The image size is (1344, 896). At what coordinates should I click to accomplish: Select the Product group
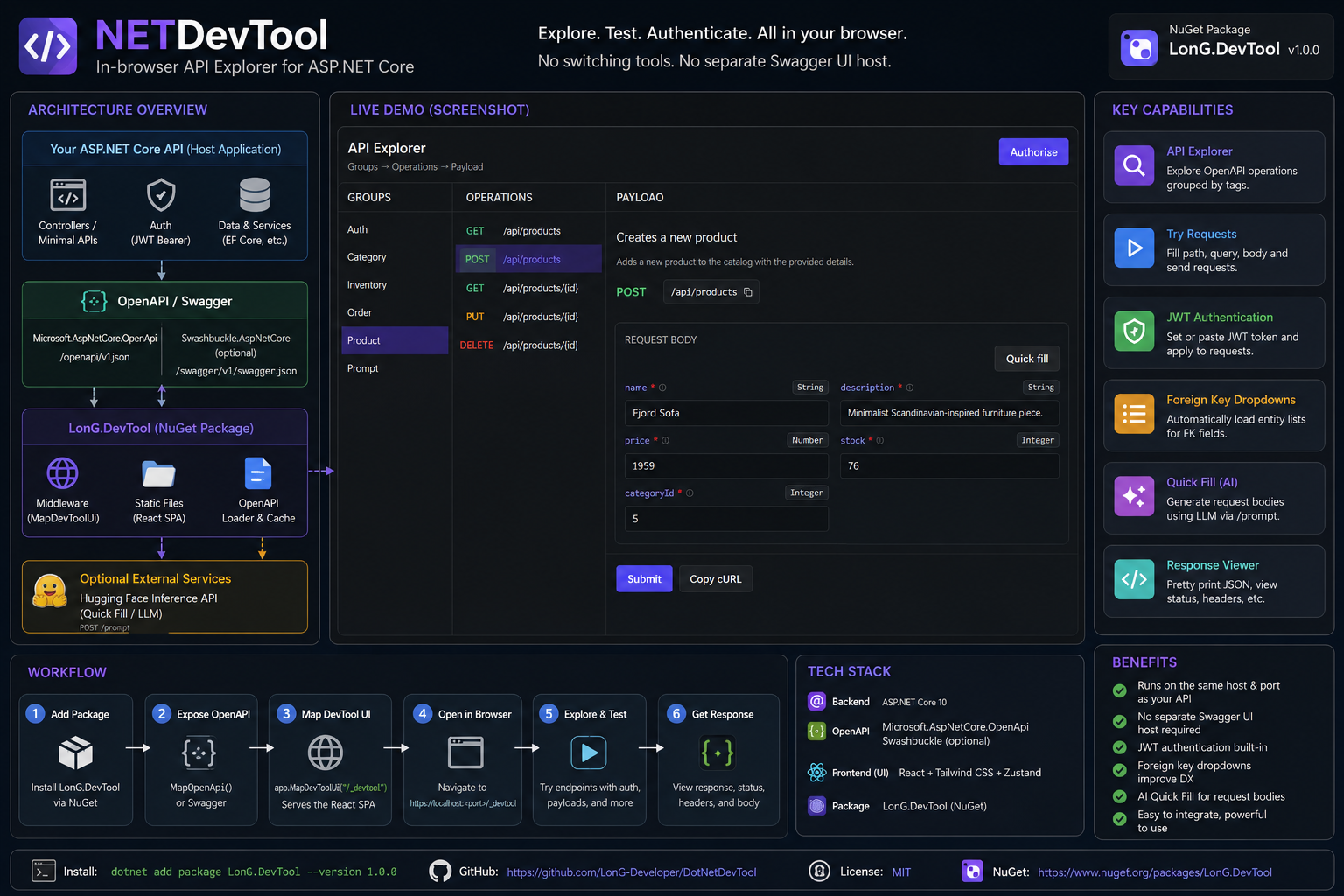pyautogui.click(x=394, y=340)
